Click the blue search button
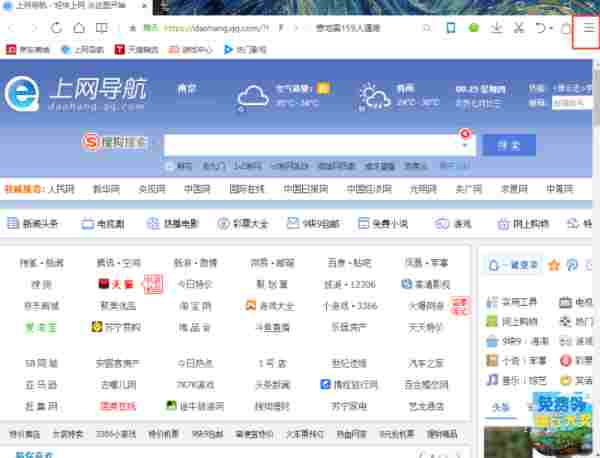 509,145
